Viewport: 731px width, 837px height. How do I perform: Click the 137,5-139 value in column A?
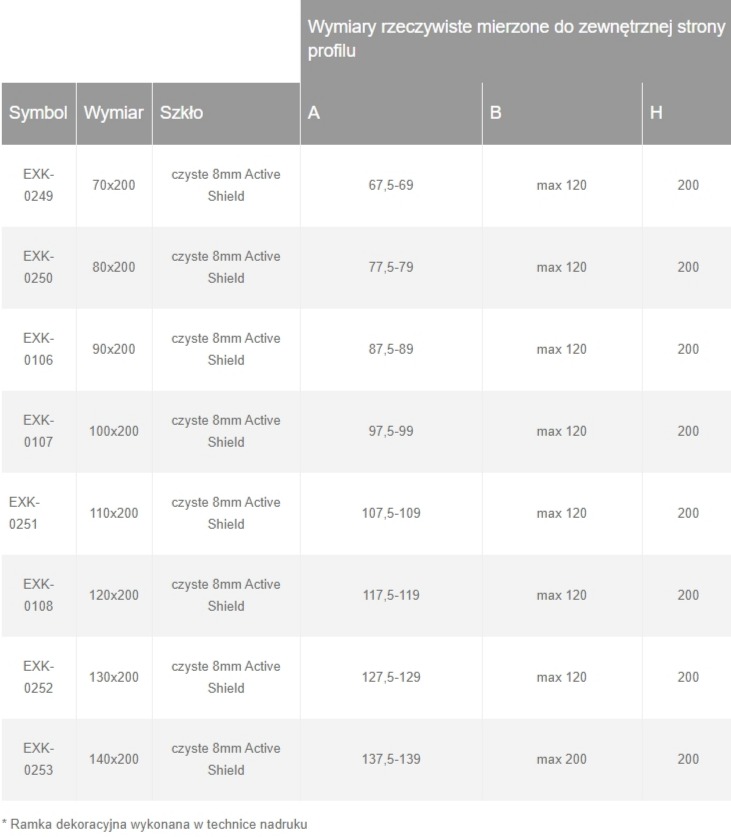(x=391, y=759)
